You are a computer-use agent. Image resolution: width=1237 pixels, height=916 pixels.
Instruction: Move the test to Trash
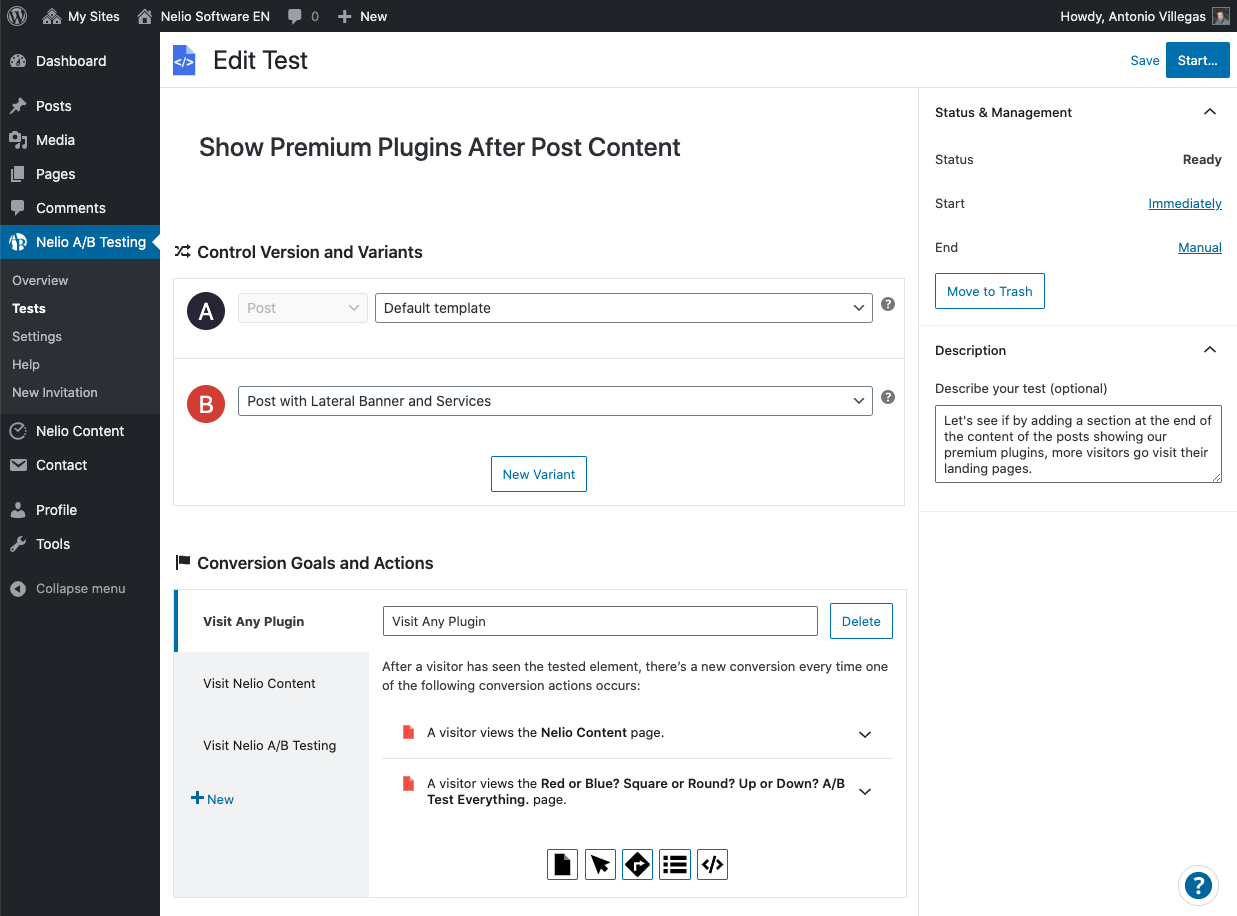point(990,291)
